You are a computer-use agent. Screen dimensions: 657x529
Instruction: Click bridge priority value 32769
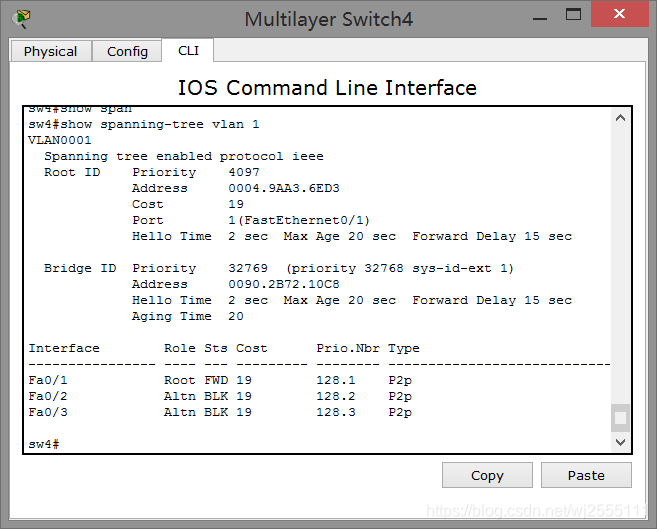(x=248, y=268)
